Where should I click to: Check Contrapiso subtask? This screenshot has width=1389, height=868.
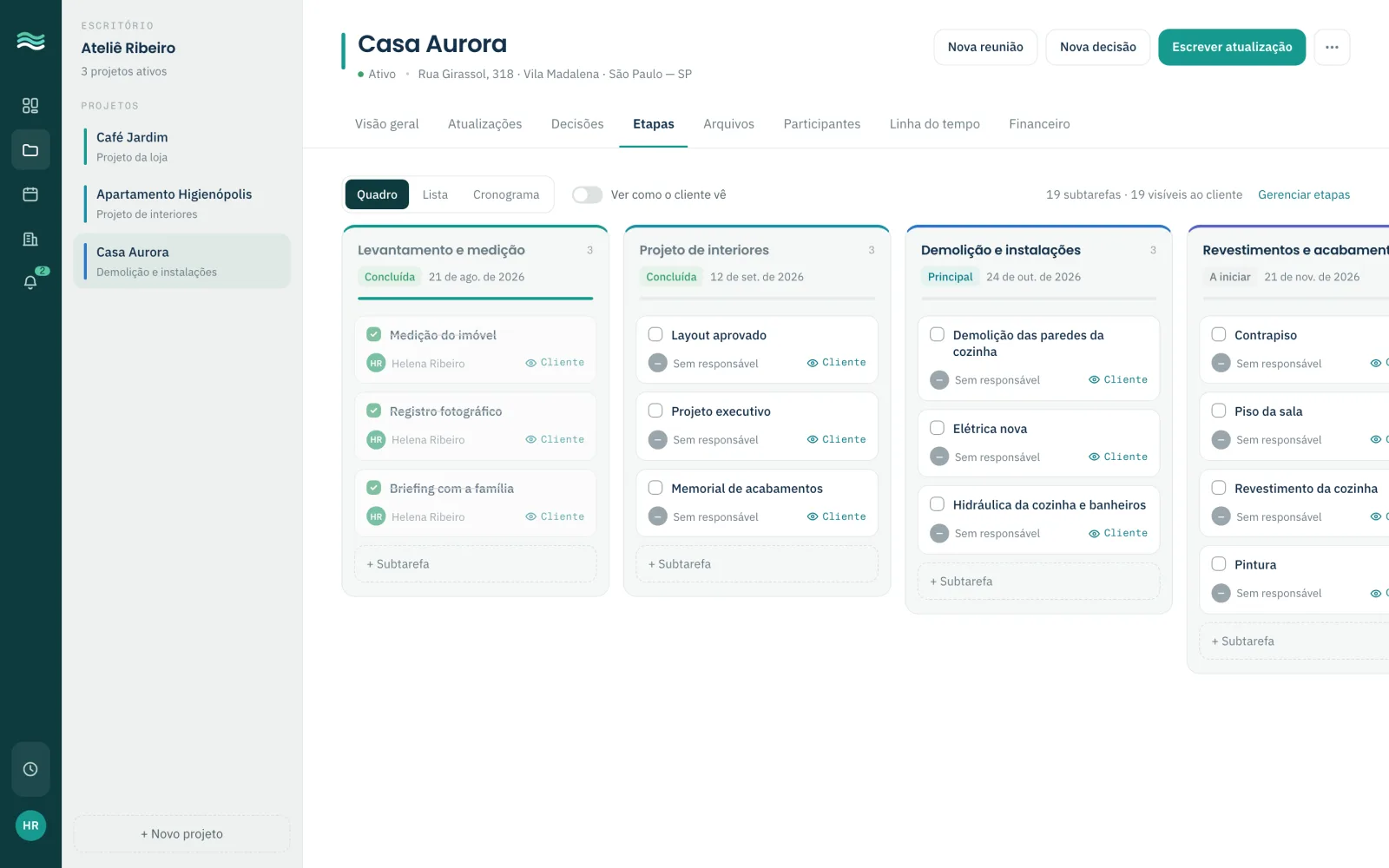click(x=1219, y=334)
